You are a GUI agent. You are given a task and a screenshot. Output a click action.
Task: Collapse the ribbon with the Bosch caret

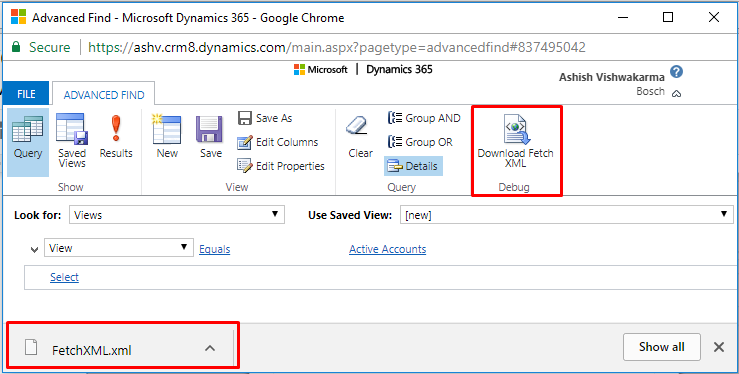676,93
